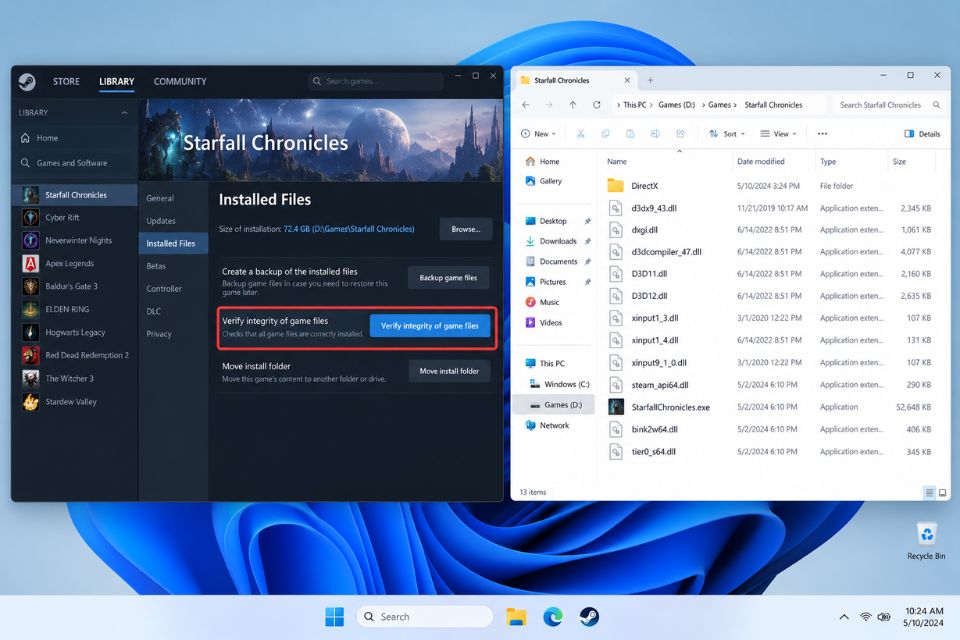The height and width of the screenshot is (640, 960).
Task: Open the STORE tab in Steam
Action: (x=66, y=81)
